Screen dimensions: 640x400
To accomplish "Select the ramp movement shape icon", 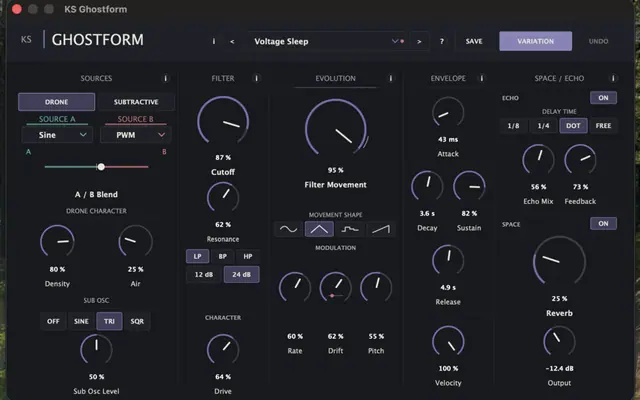I will pos(380,229).
